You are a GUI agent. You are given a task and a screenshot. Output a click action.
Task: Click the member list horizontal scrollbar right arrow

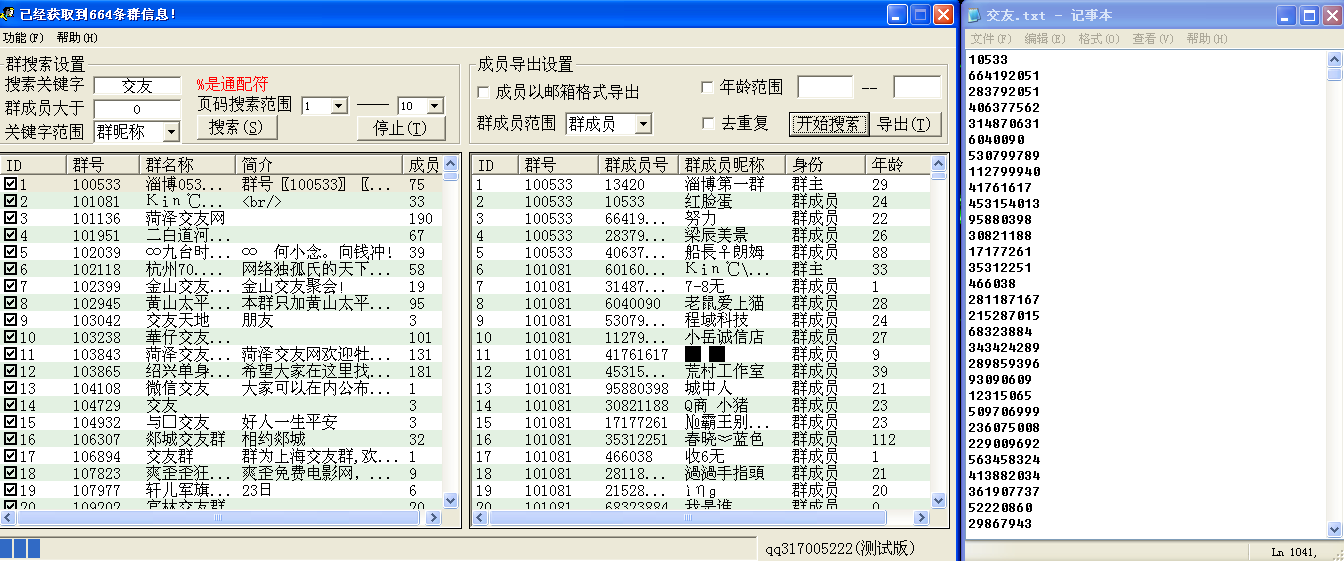922,517
